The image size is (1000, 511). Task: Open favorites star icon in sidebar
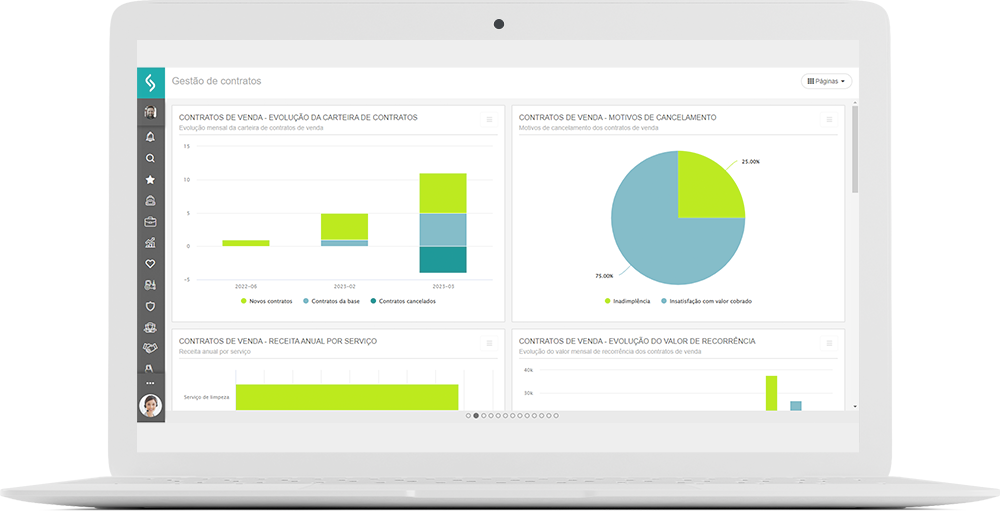150,180
